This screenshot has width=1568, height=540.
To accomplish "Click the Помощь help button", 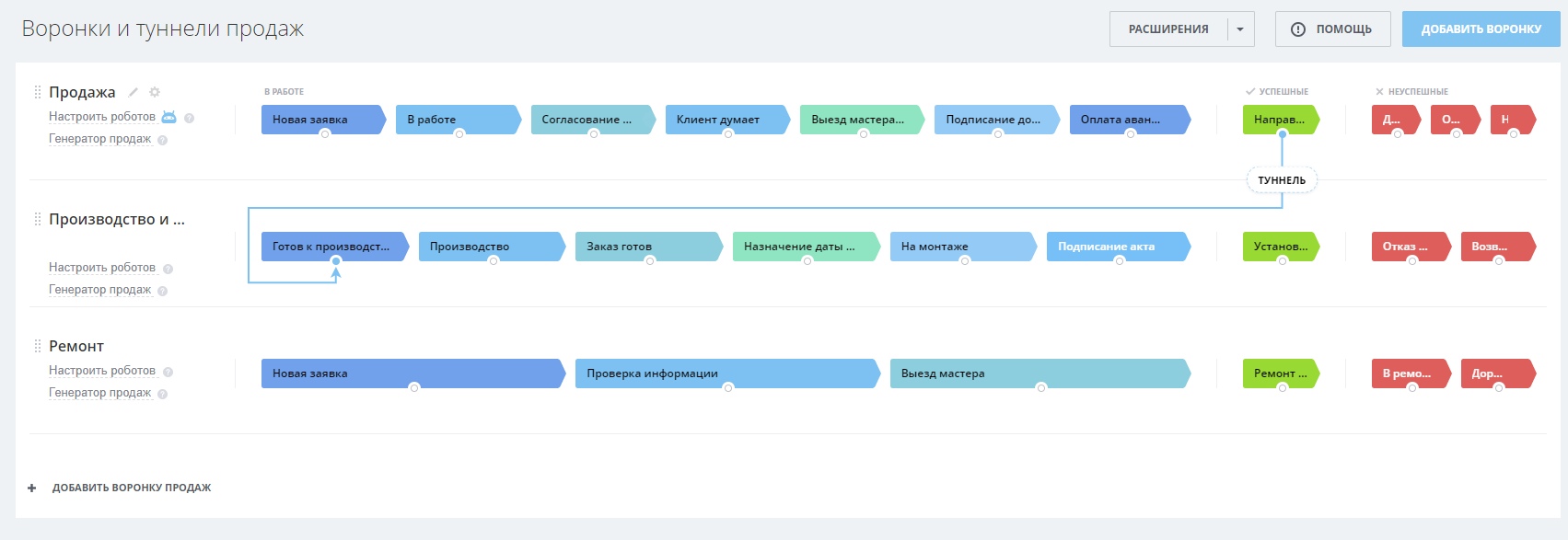I will tap(1332, 29).
